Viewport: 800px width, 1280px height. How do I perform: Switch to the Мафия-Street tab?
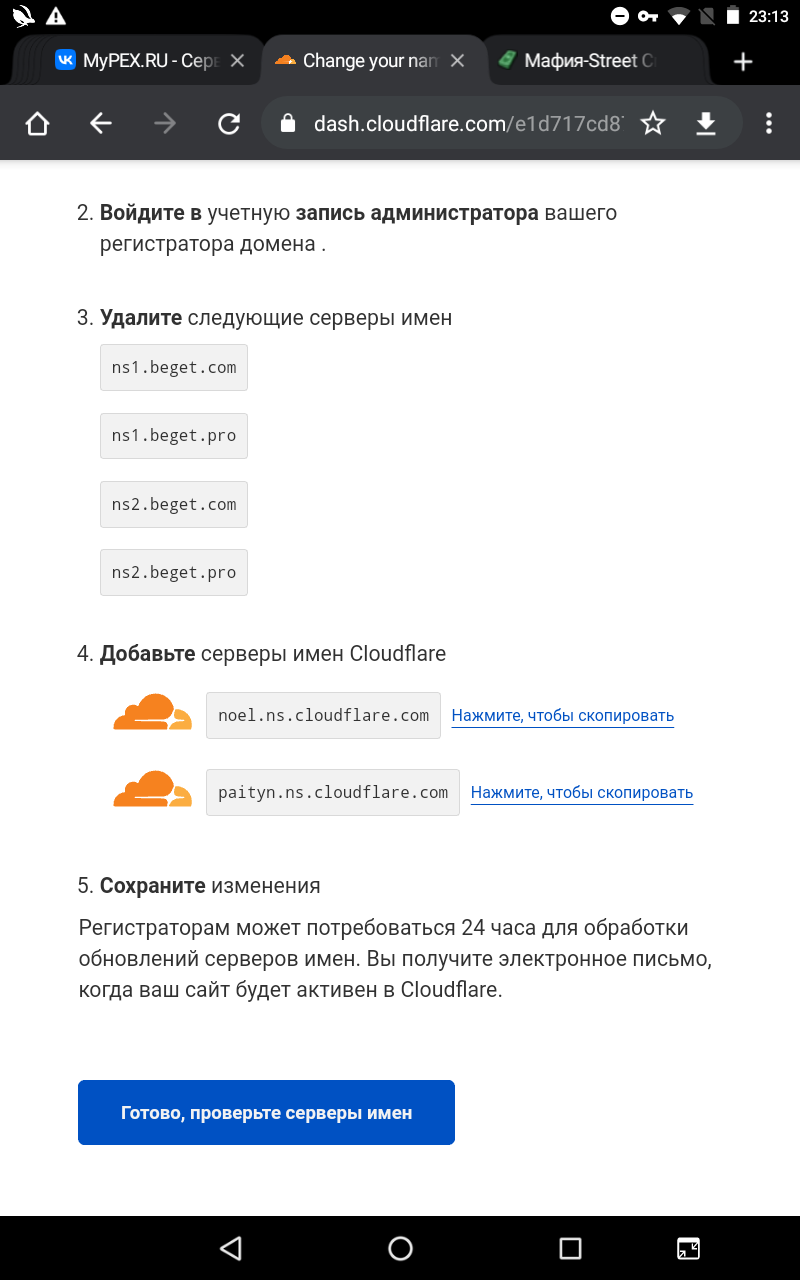(590, 61)
